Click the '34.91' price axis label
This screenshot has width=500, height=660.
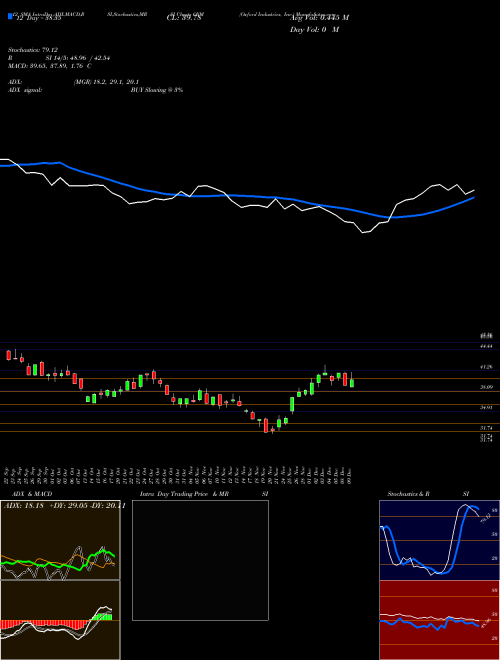(486, 407)
